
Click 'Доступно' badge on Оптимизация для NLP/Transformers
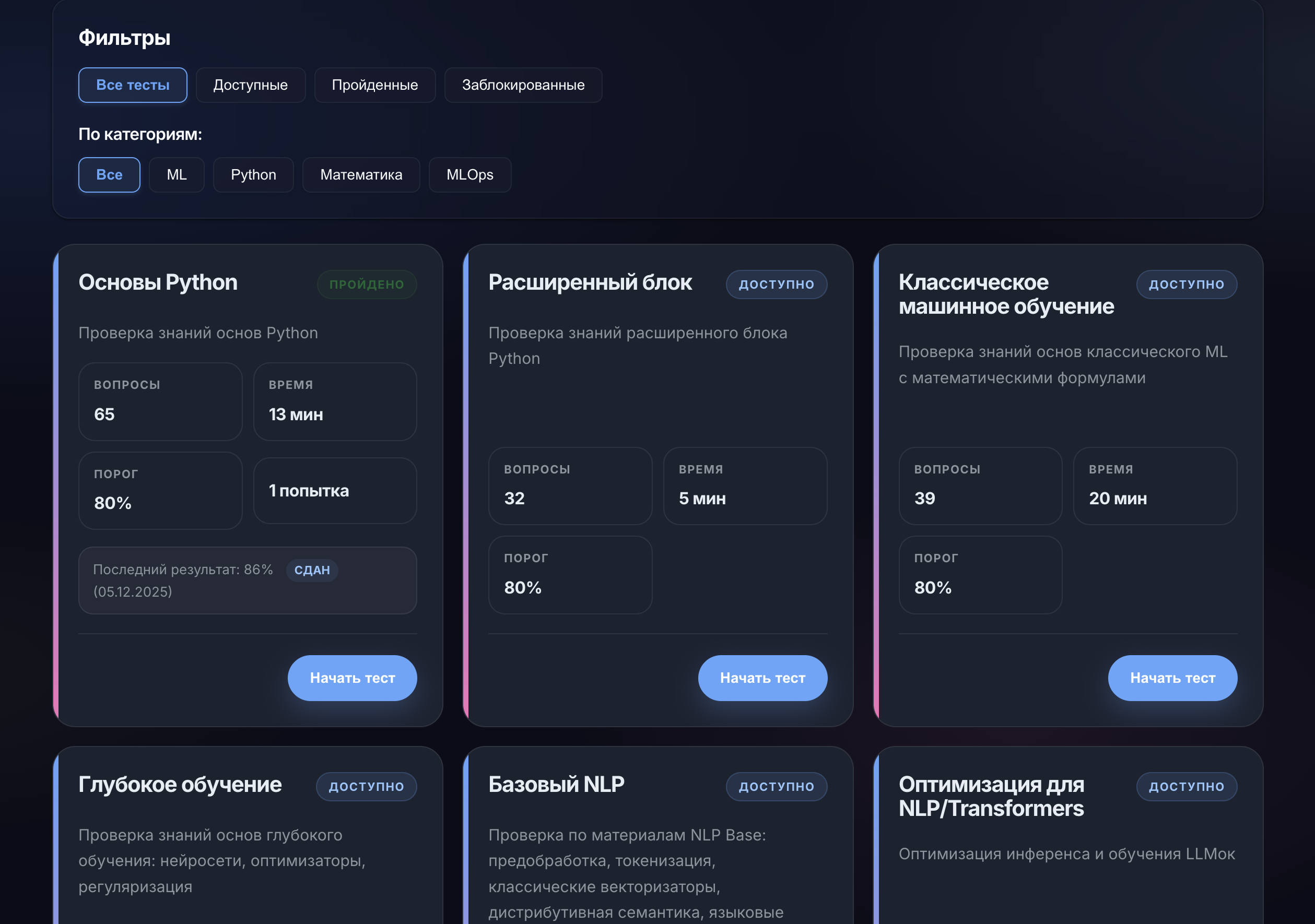tap(1186, 787)
